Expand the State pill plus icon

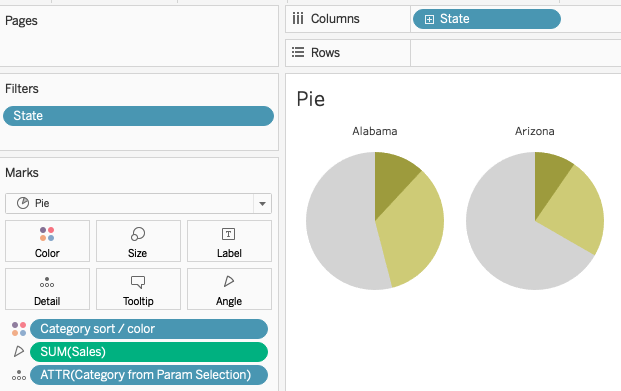click(429, 19)
